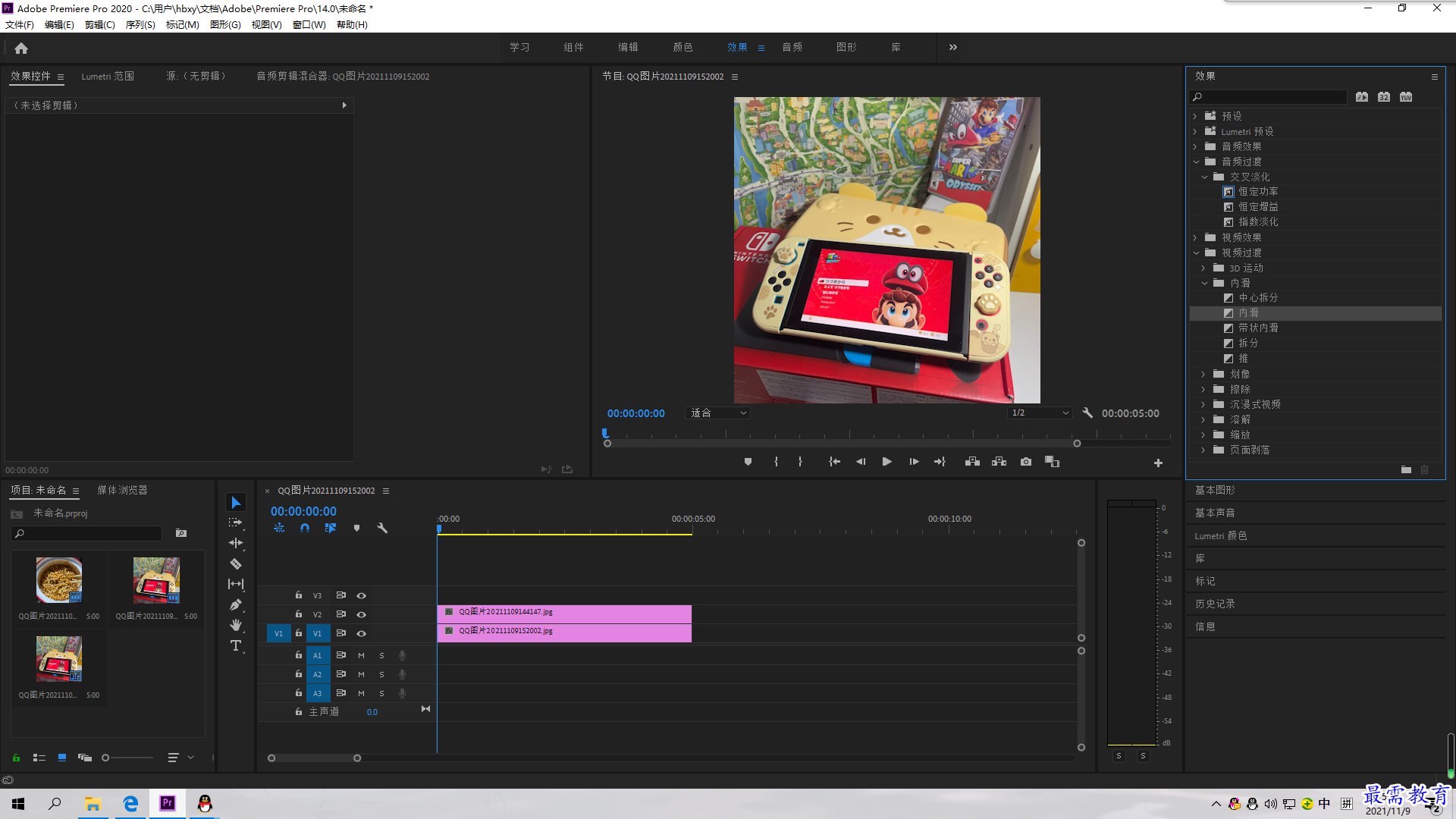
Task: Collapse the 音频过渡 folder
Action: 1196,162
